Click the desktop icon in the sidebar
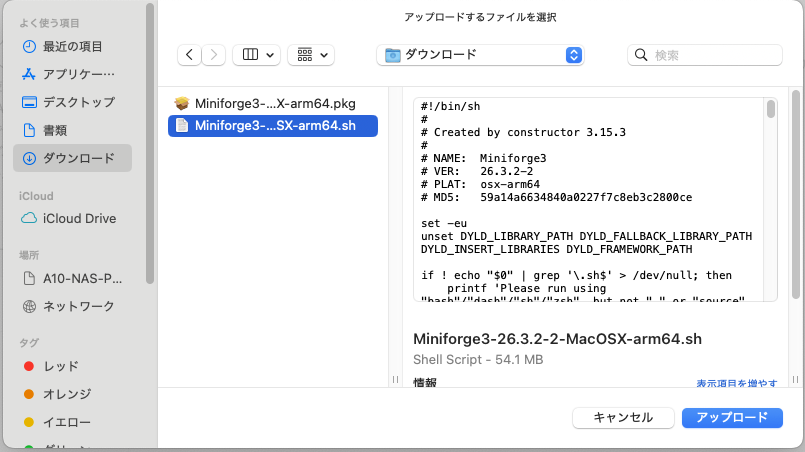The width and height of the screenshot is (805, 452). click(x=29, y=102)
